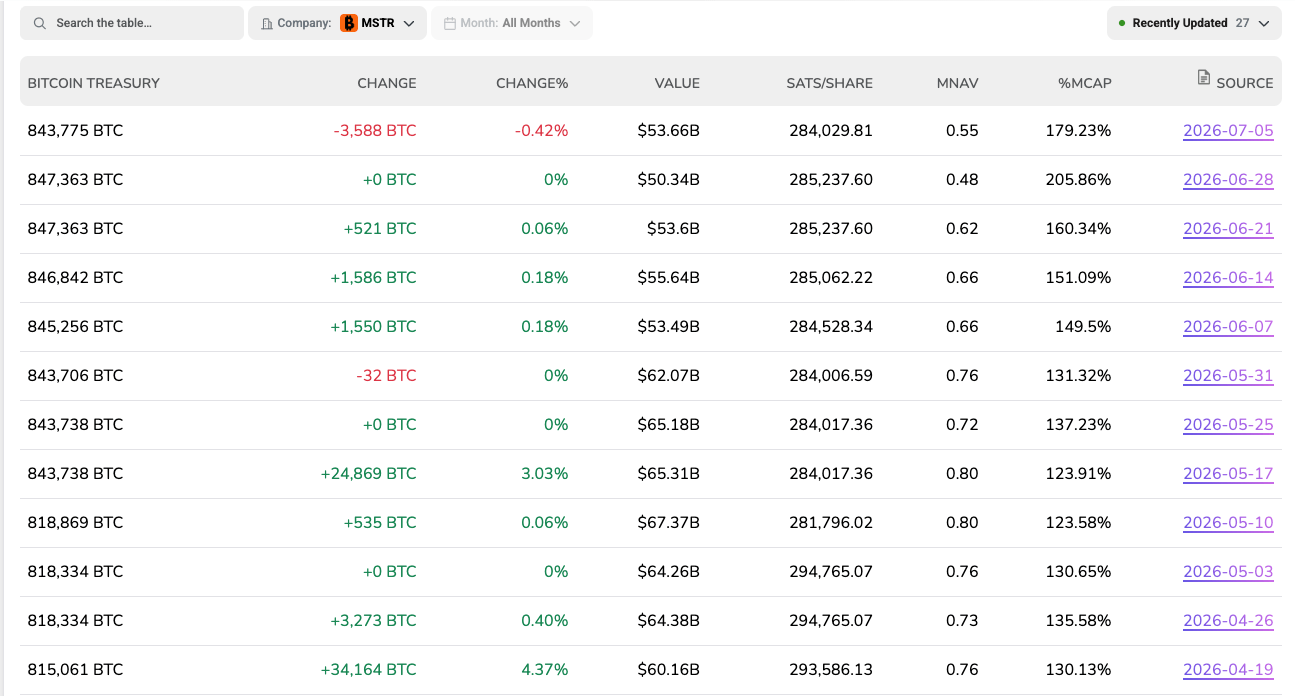Open the 2026-07-05 source link

pos(1228,131)
